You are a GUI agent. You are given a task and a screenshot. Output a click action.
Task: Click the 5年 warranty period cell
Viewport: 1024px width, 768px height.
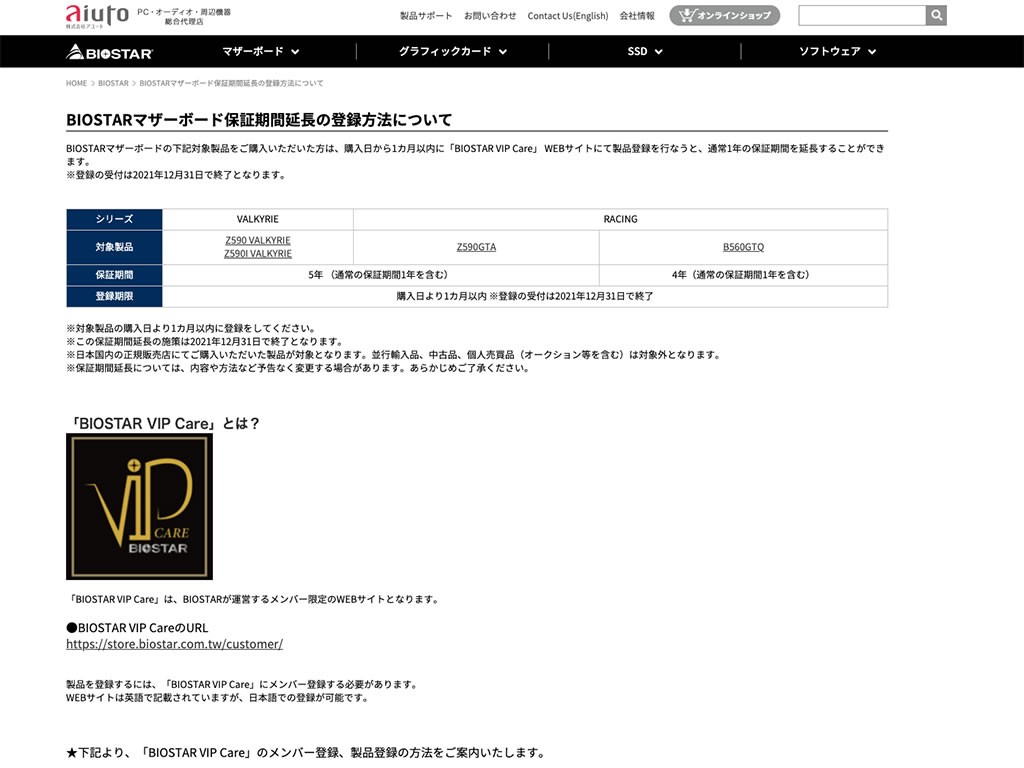point(381,275)
